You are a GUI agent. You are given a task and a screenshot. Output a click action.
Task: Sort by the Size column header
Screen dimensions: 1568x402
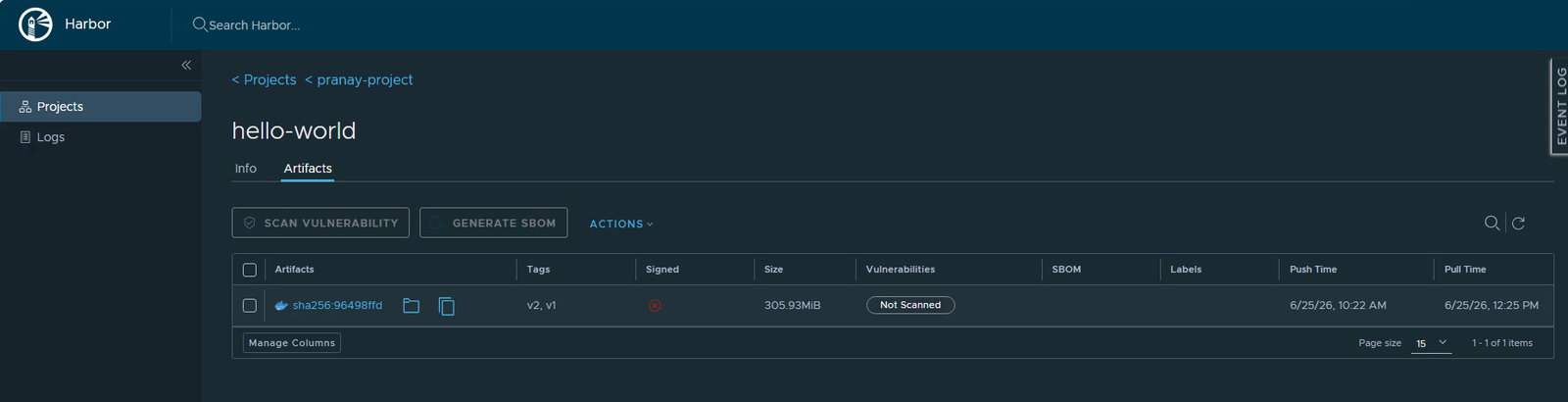(x=773, y=270)
